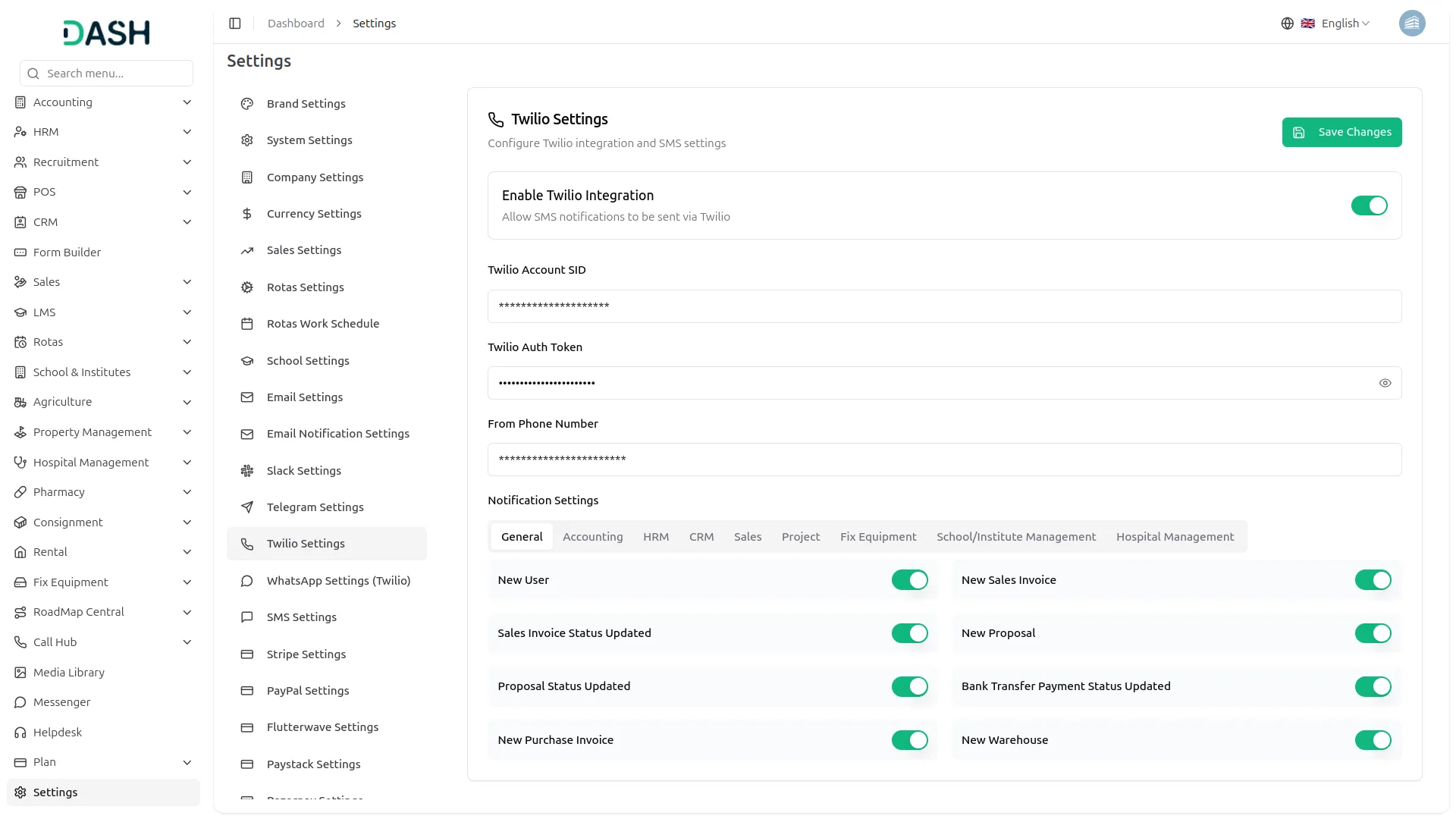This screenshot has height=819, width=1456.
Task: Switch to the Accounting notifications tab
Action: 592,536
